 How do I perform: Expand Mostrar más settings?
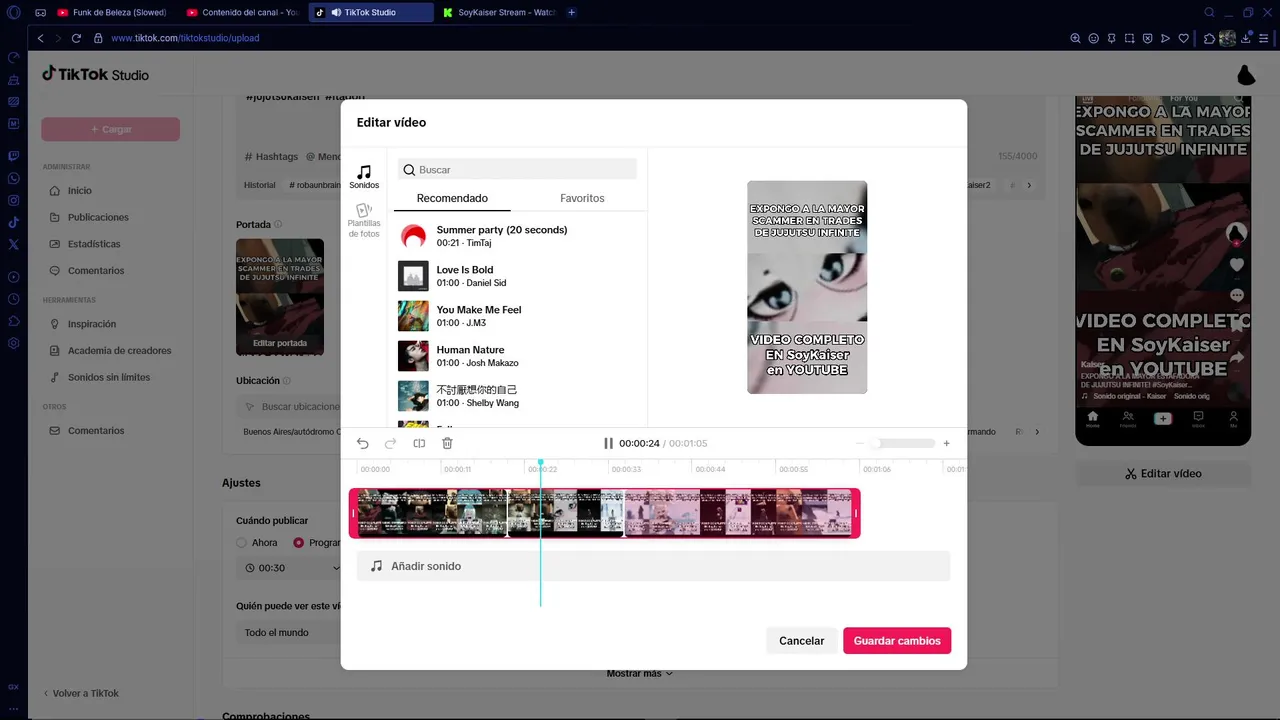640,674
